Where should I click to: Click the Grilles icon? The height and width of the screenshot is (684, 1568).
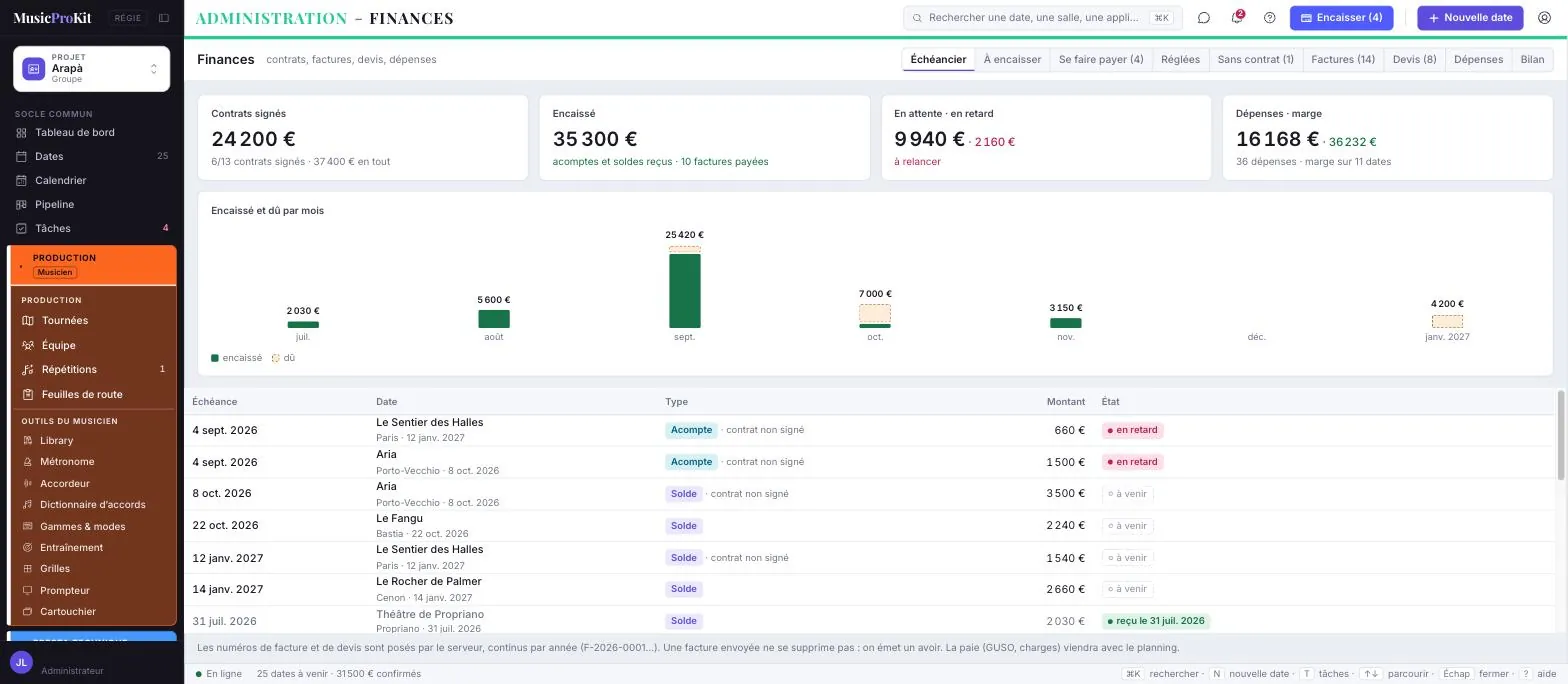(28, 569)
